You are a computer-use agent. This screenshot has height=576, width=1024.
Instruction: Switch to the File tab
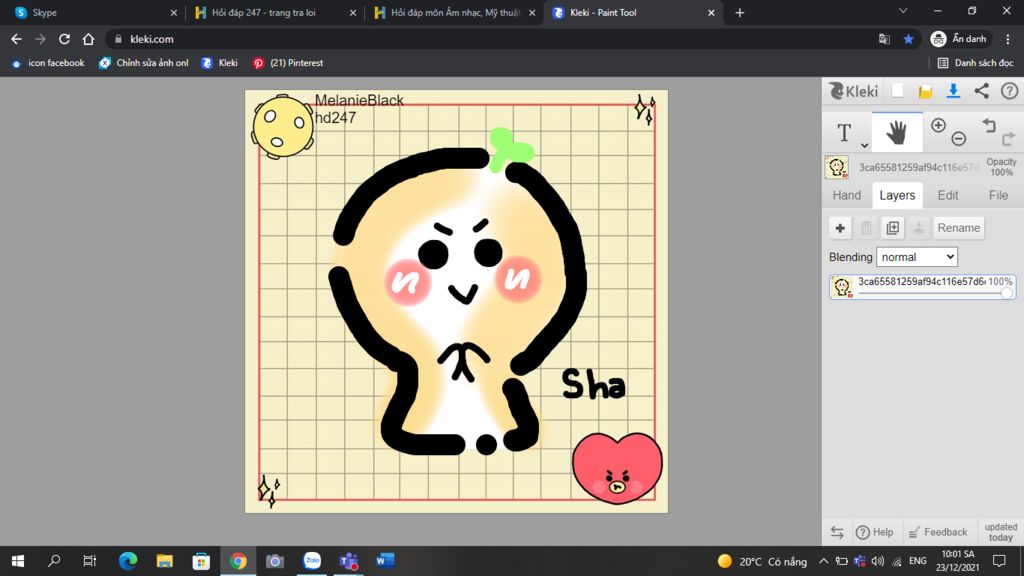click(998, 195)
